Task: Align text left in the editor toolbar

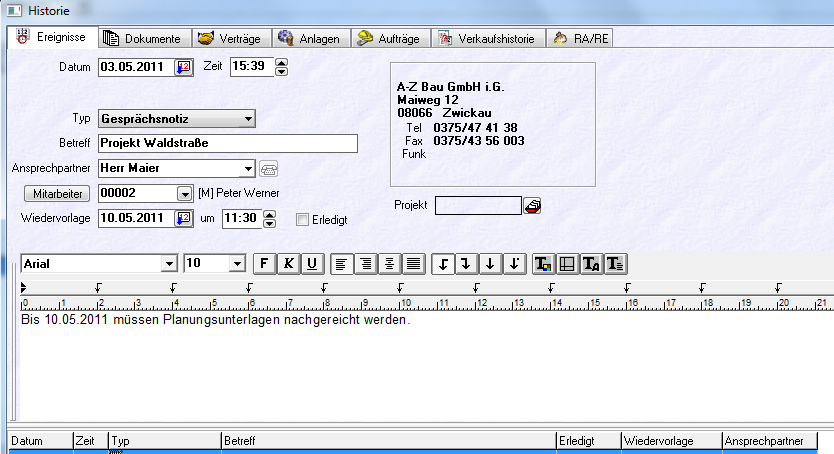Action: pyautogui.click(x=341, y=263)
